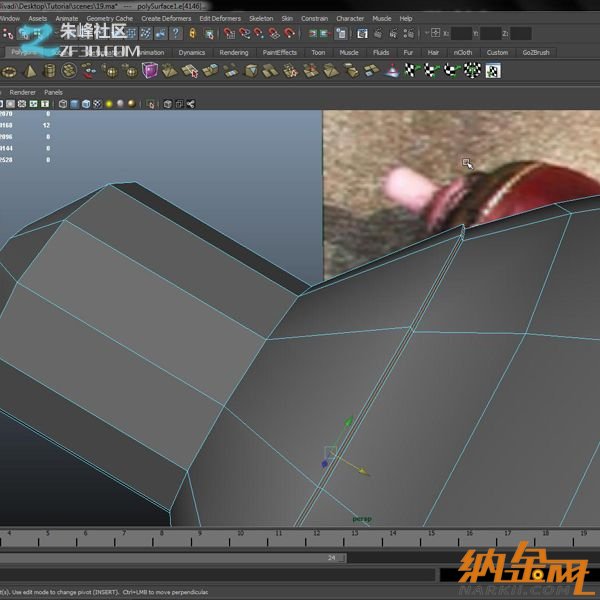Switch to the nCloth shelf tab

click(463, 52)
